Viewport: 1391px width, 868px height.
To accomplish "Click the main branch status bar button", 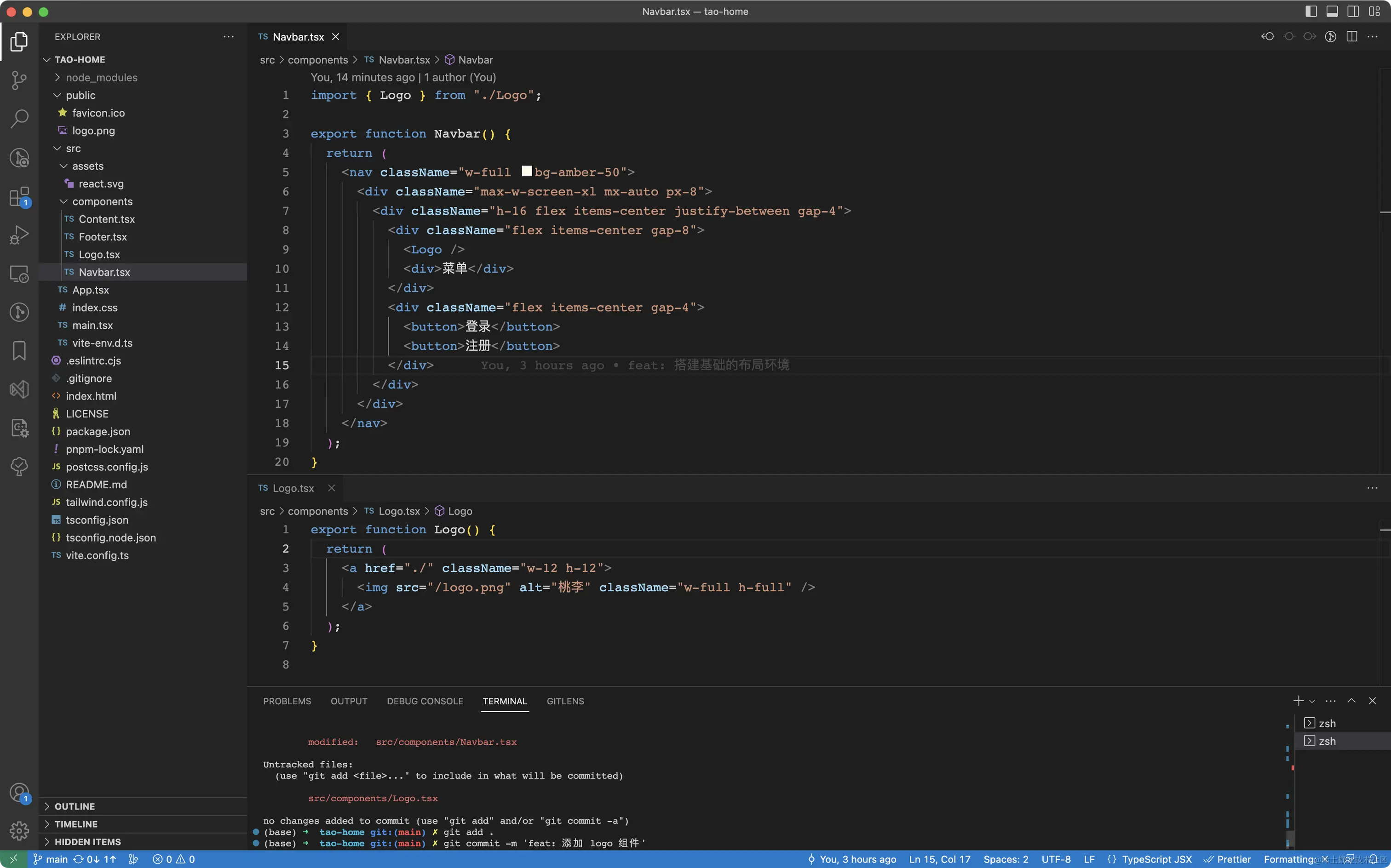I will (51, 859).
